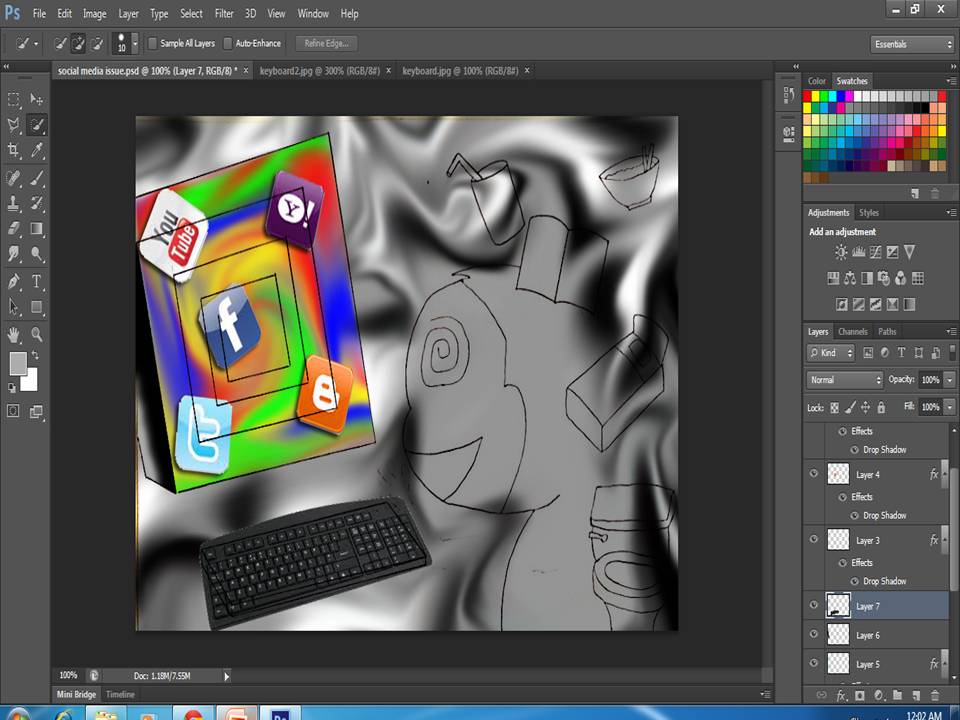Hide Layer 7 visibility eye
The height and width of the screenshot is (720, 960).
[814, 605]
